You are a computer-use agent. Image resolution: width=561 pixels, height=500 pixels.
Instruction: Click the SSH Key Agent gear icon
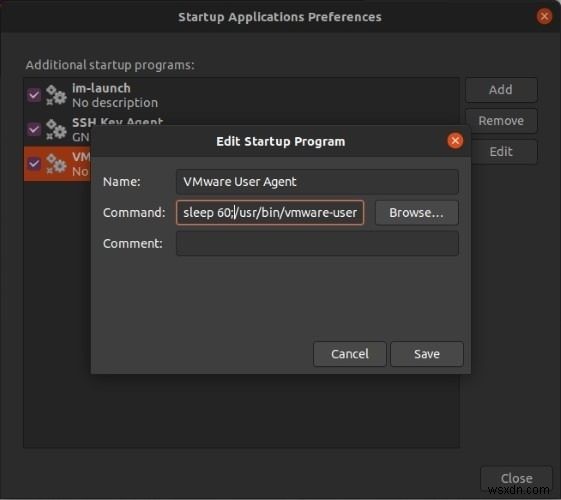pyautogui.click(x=56, y=129)
